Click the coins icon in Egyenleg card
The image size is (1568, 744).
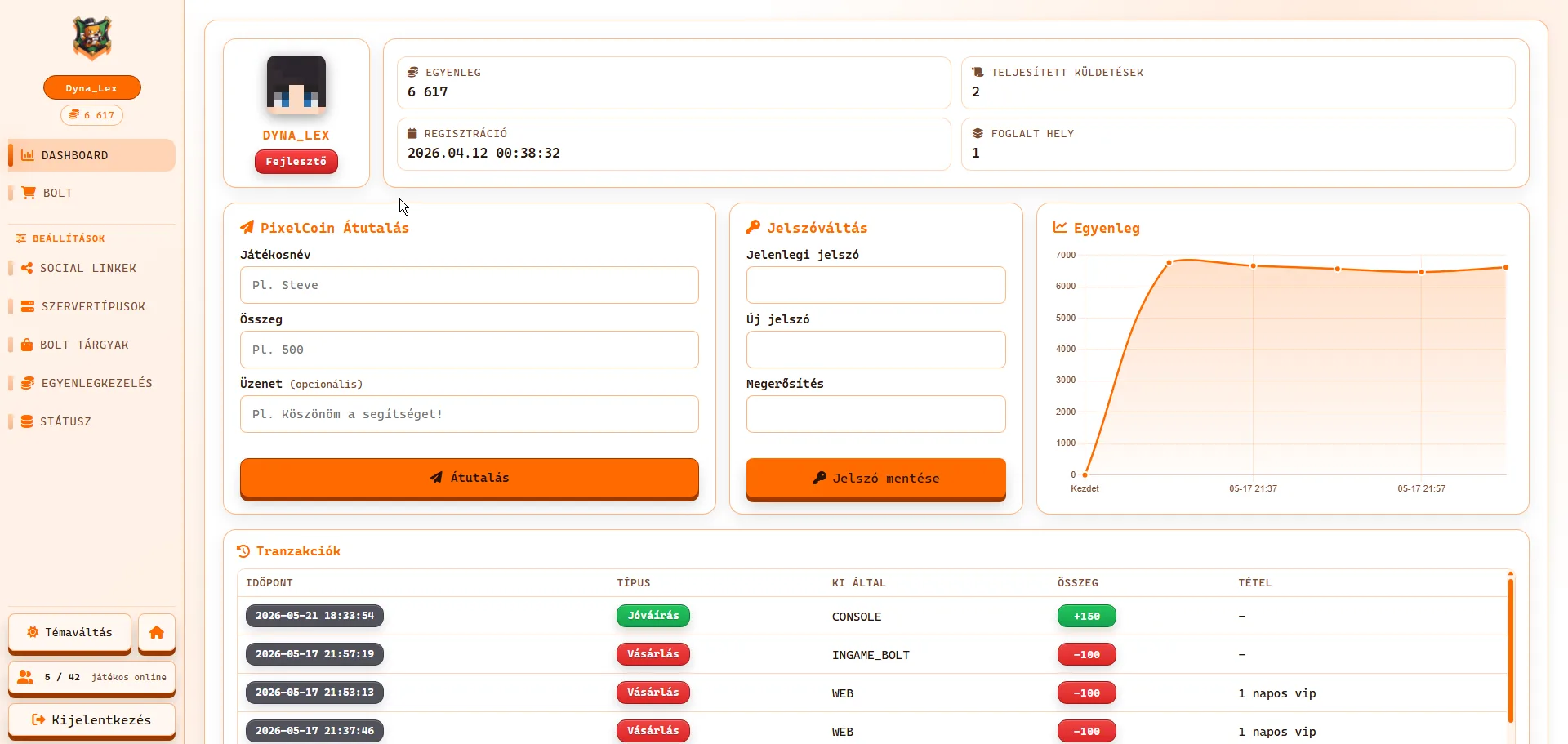413,72
